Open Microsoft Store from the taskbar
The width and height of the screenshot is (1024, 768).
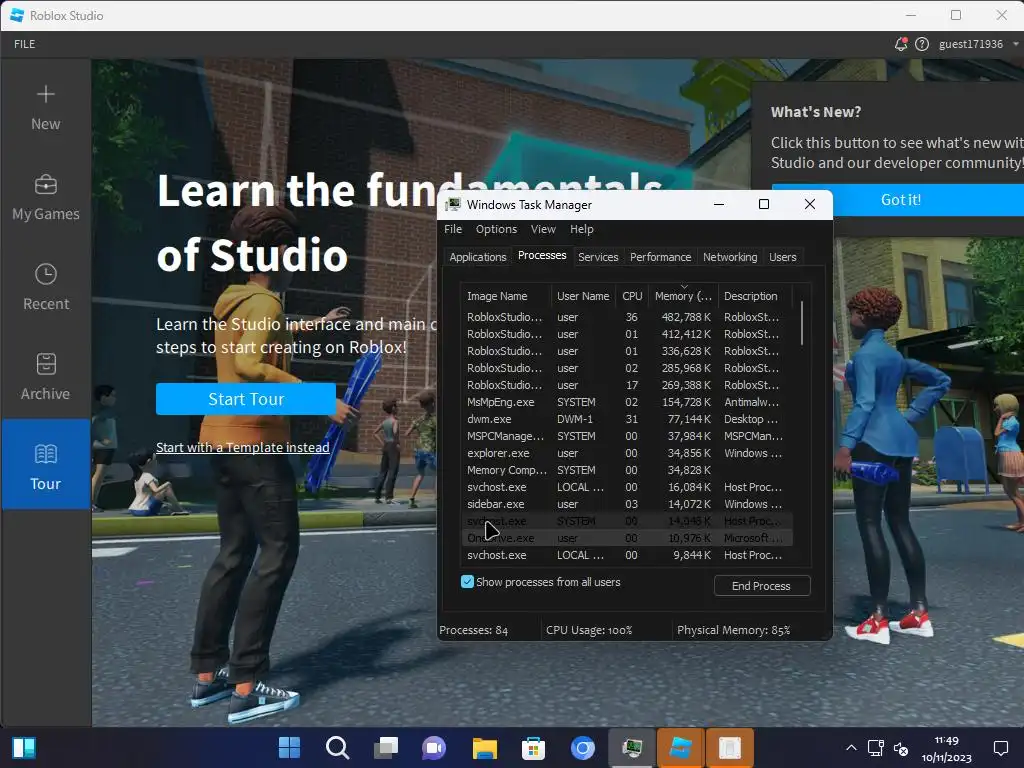[x=534, y=747]
